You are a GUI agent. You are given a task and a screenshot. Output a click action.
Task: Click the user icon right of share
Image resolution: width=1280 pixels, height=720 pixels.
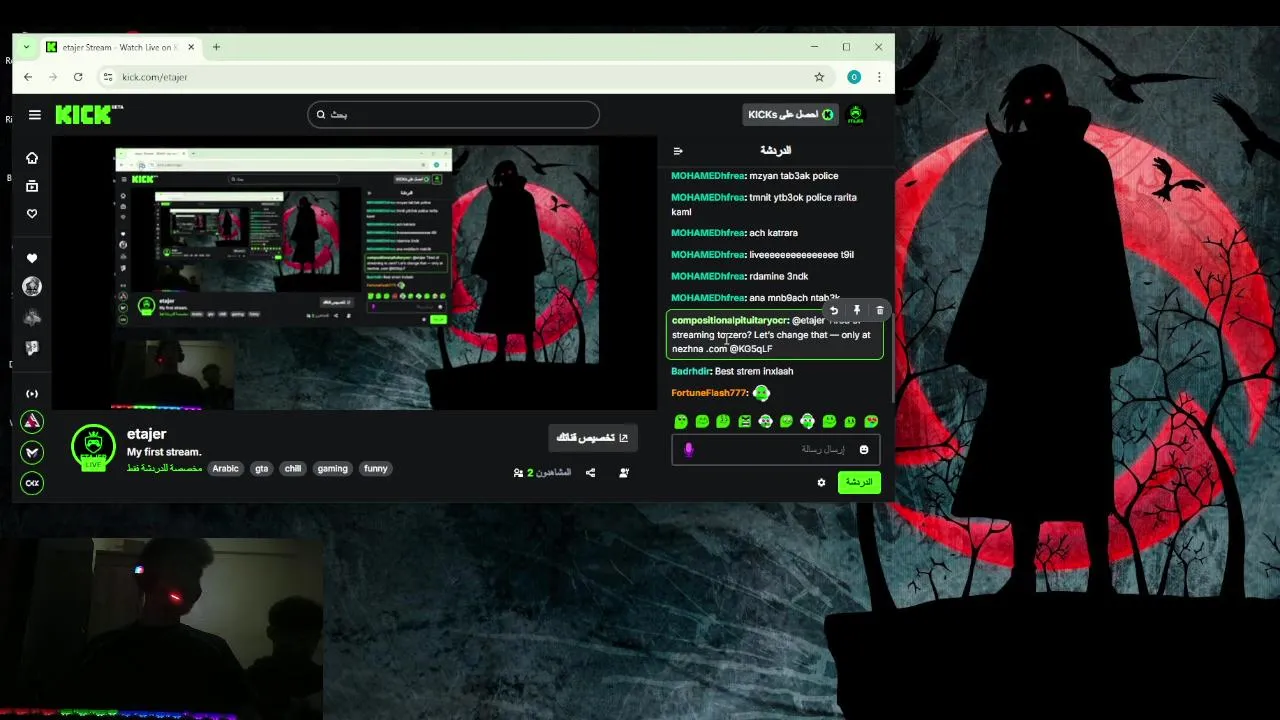(624, 473)
